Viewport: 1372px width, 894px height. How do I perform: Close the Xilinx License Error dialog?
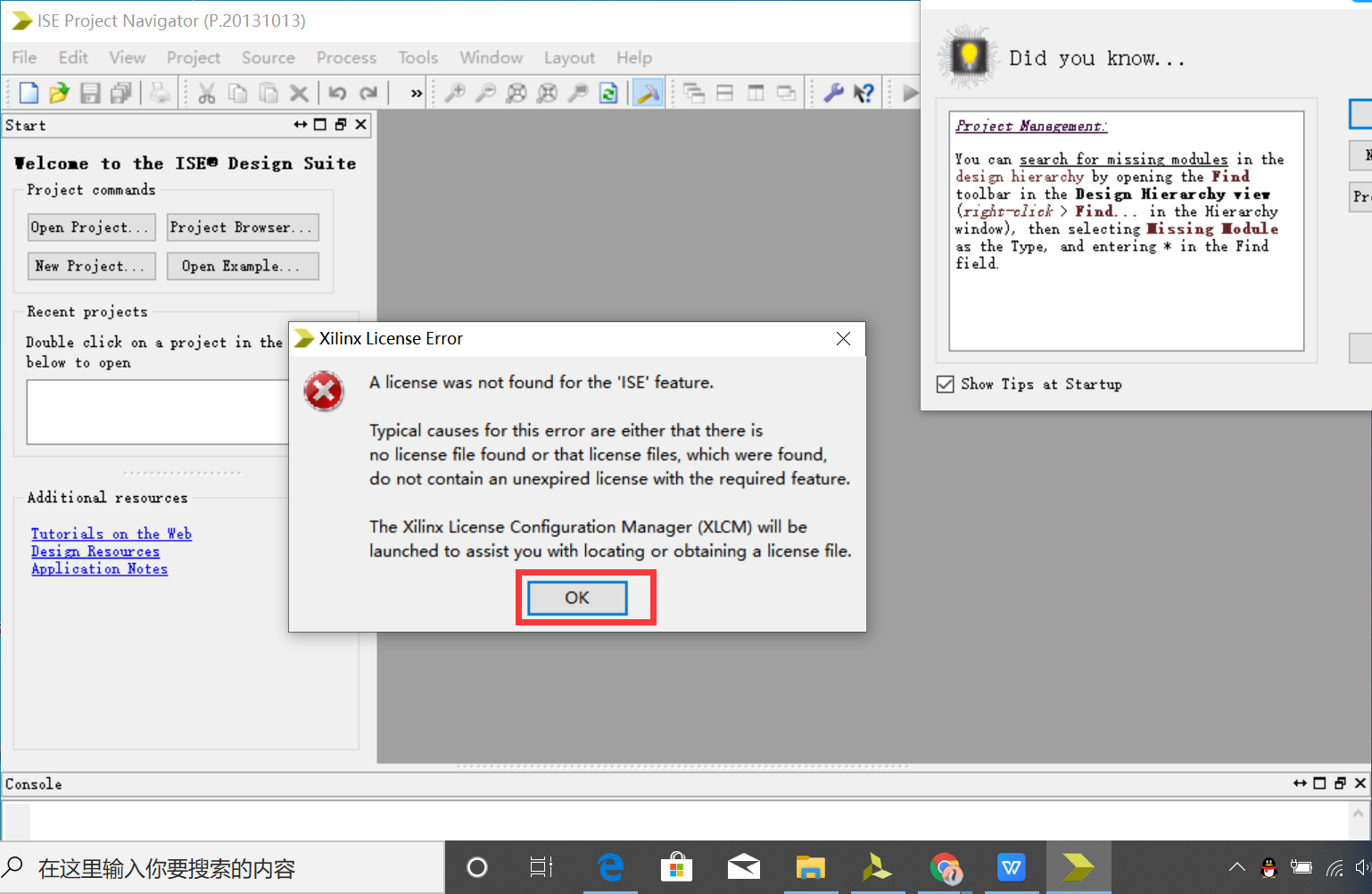tap(843, 339)
